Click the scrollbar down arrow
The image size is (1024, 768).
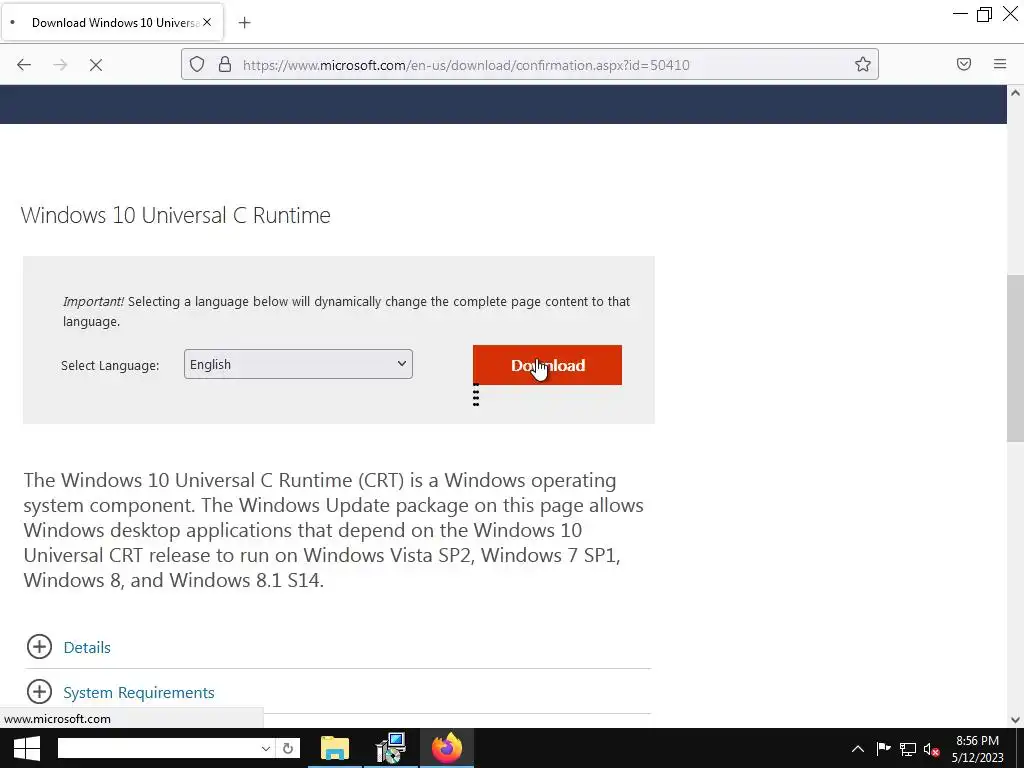click(x=1015, y=720)
